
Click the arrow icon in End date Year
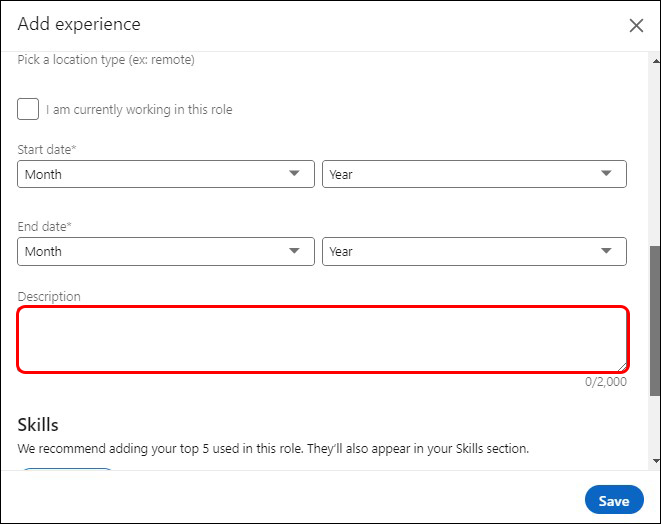tap(606, 251)
